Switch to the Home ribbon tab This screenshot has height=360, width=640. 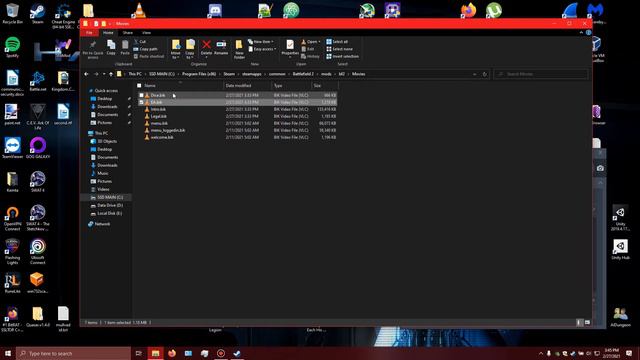tap(108, 32)
